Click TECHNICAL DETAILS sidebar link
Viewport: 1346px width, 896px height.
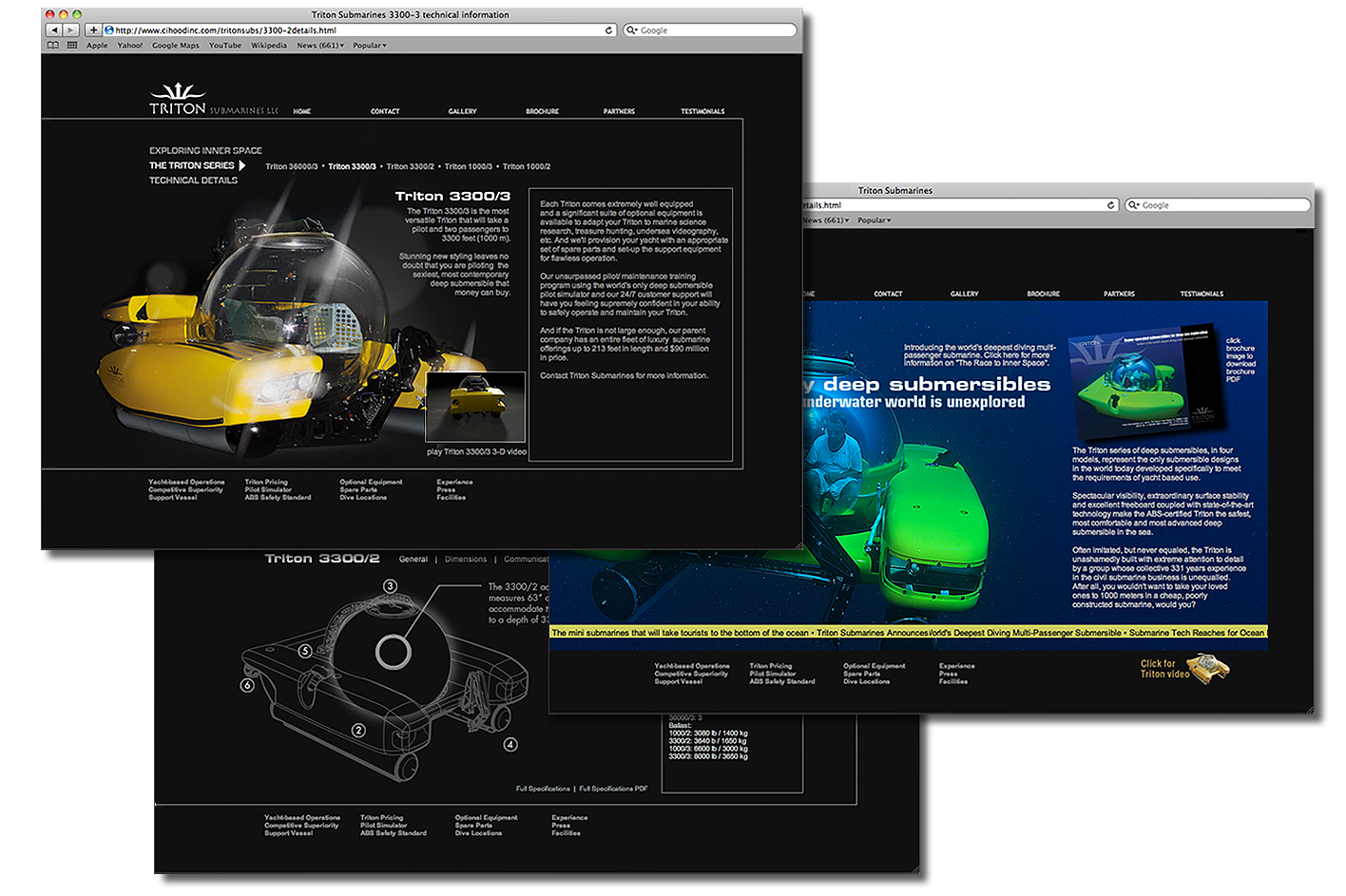(x=193, y=181)
